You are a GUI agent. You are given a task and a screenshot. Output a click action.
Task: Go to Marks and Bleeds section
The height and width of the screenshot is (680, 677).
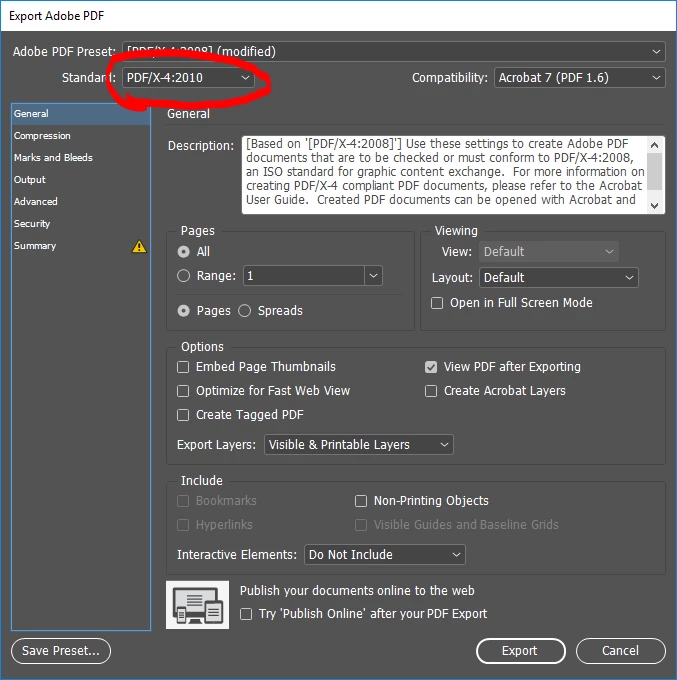(81, 157)
